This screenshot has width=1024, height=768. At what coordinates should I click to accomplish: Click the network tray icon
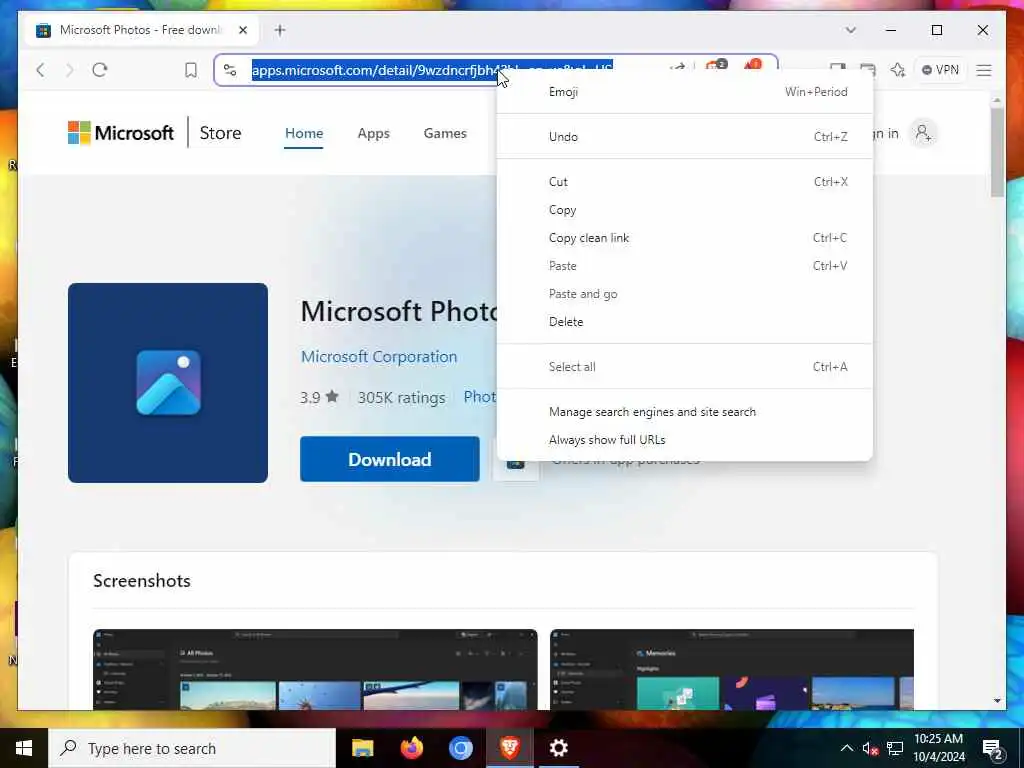[895, 748]
